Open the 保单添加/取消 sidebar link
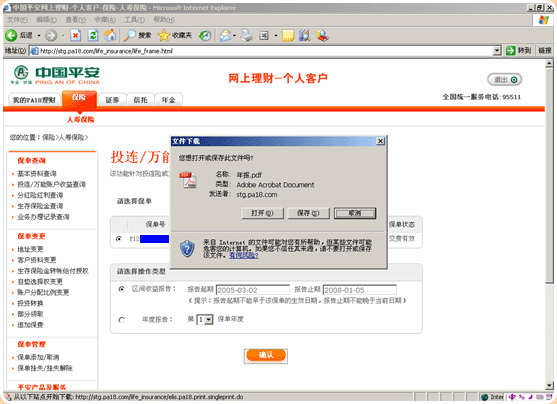 38,357
